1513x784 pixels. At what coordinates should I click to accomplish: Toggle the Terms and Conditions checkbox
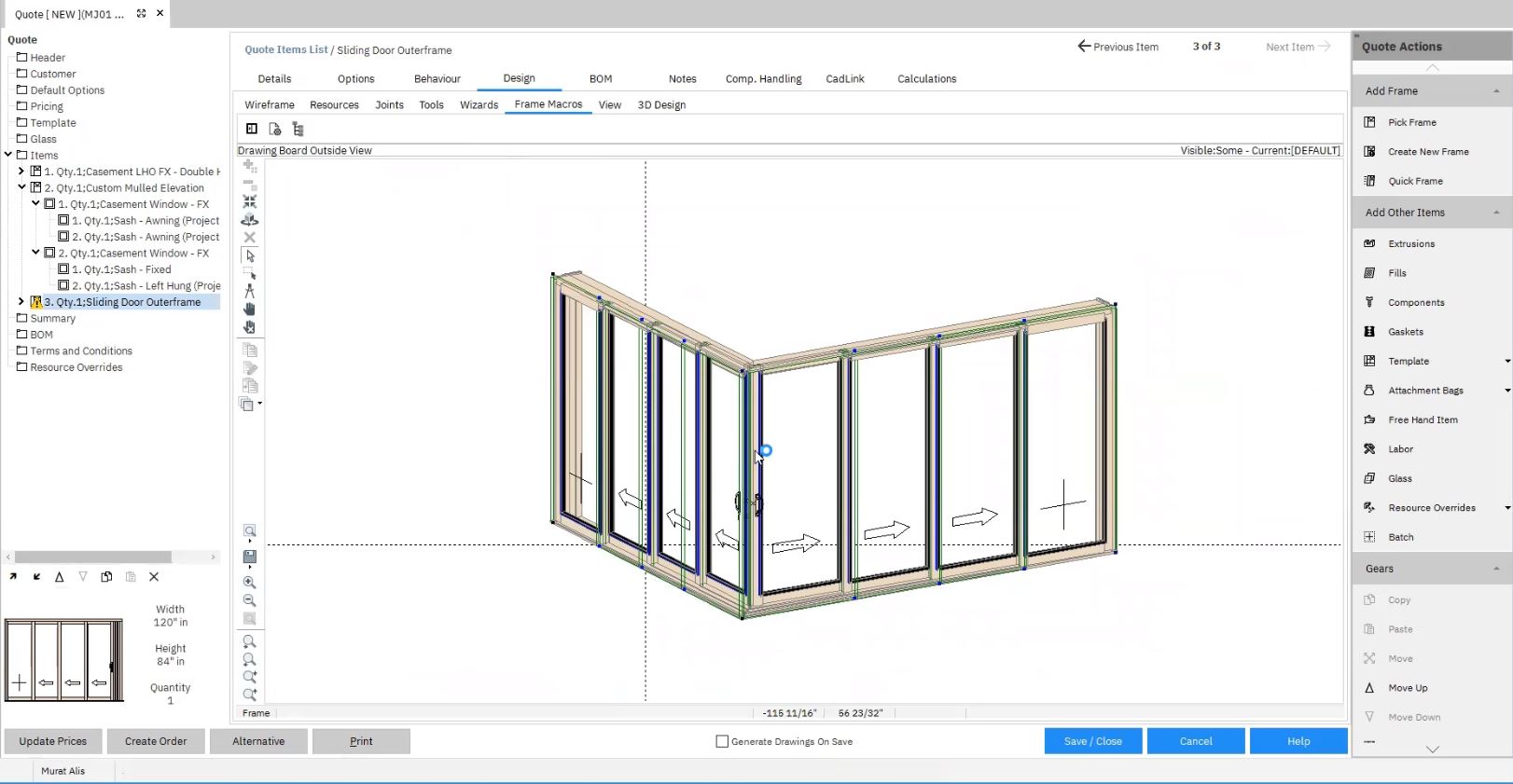pyautogui.click(x=22, y=351)
